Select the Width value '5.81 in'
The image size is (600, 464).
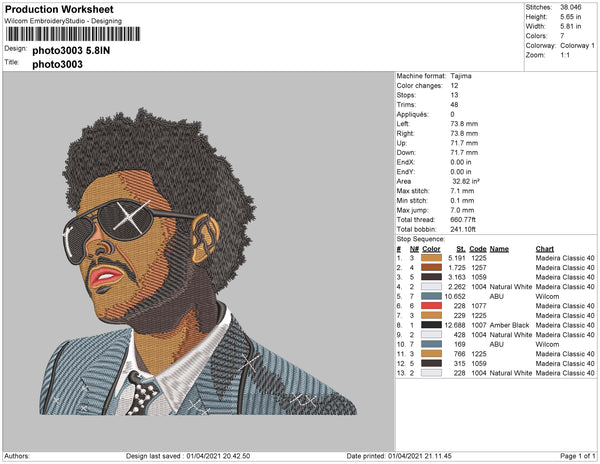pyautogui.click(x=571, y=26)
